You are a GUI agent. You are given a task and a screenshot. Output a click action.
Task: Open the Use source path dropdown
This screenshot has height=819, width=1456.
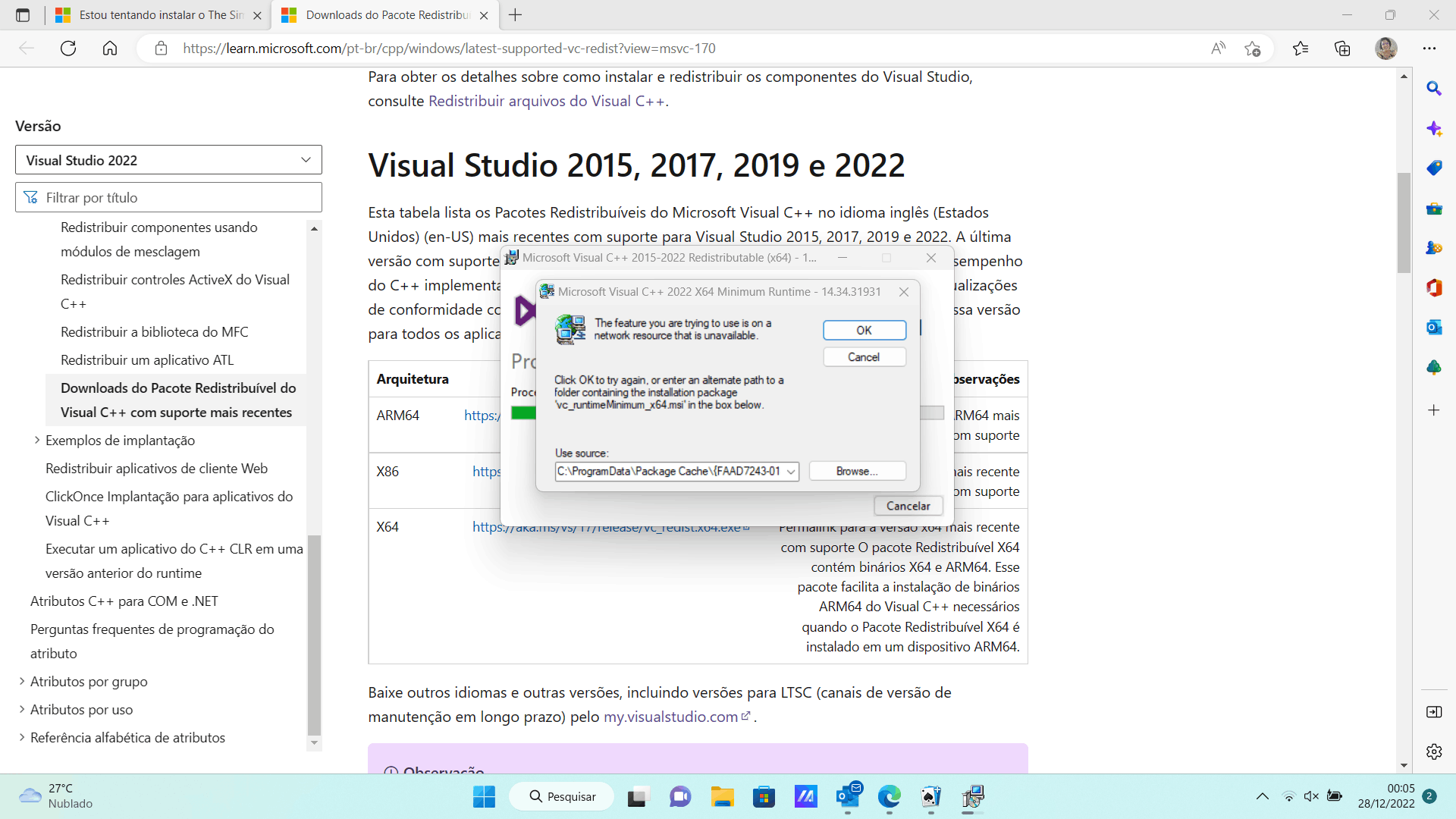[791, 472]
